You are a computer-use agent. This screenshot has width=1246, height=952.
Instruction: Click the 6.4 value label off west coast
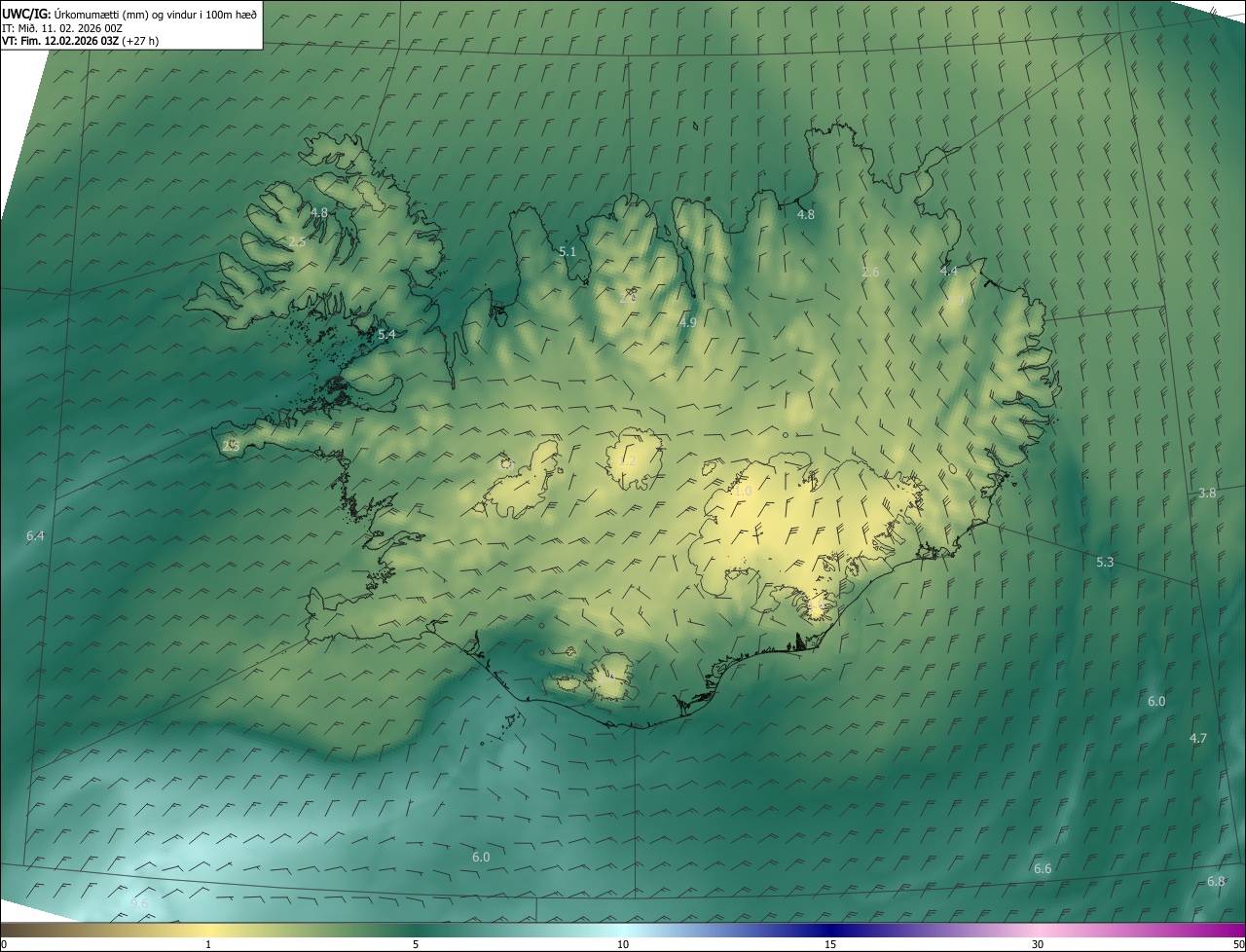tap(36, 536)
